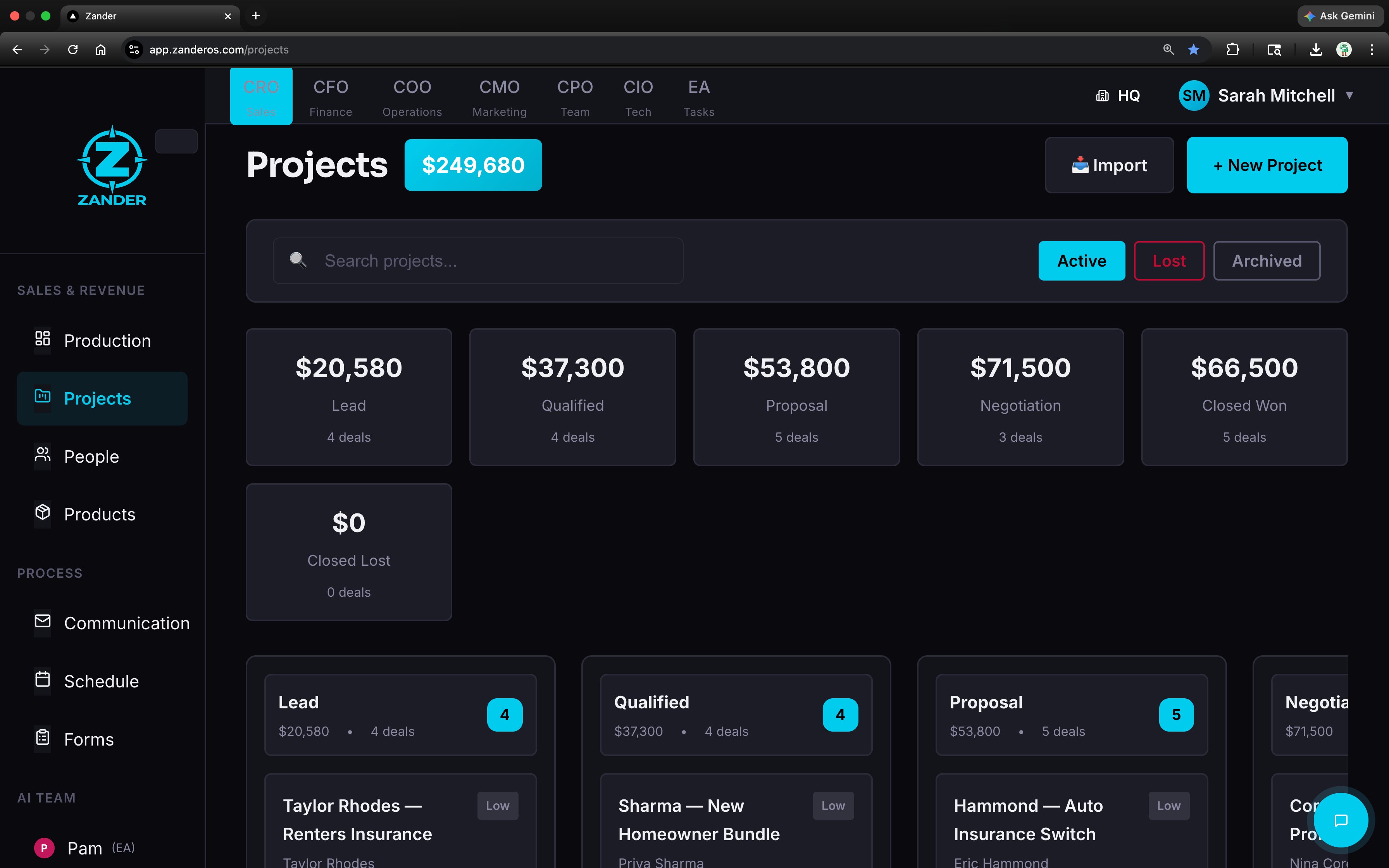The width and height of the screenshot is (1389, 868).
Task: Open the Taylor Rhodes Renters Insurance deal
Action: (400, 822)
